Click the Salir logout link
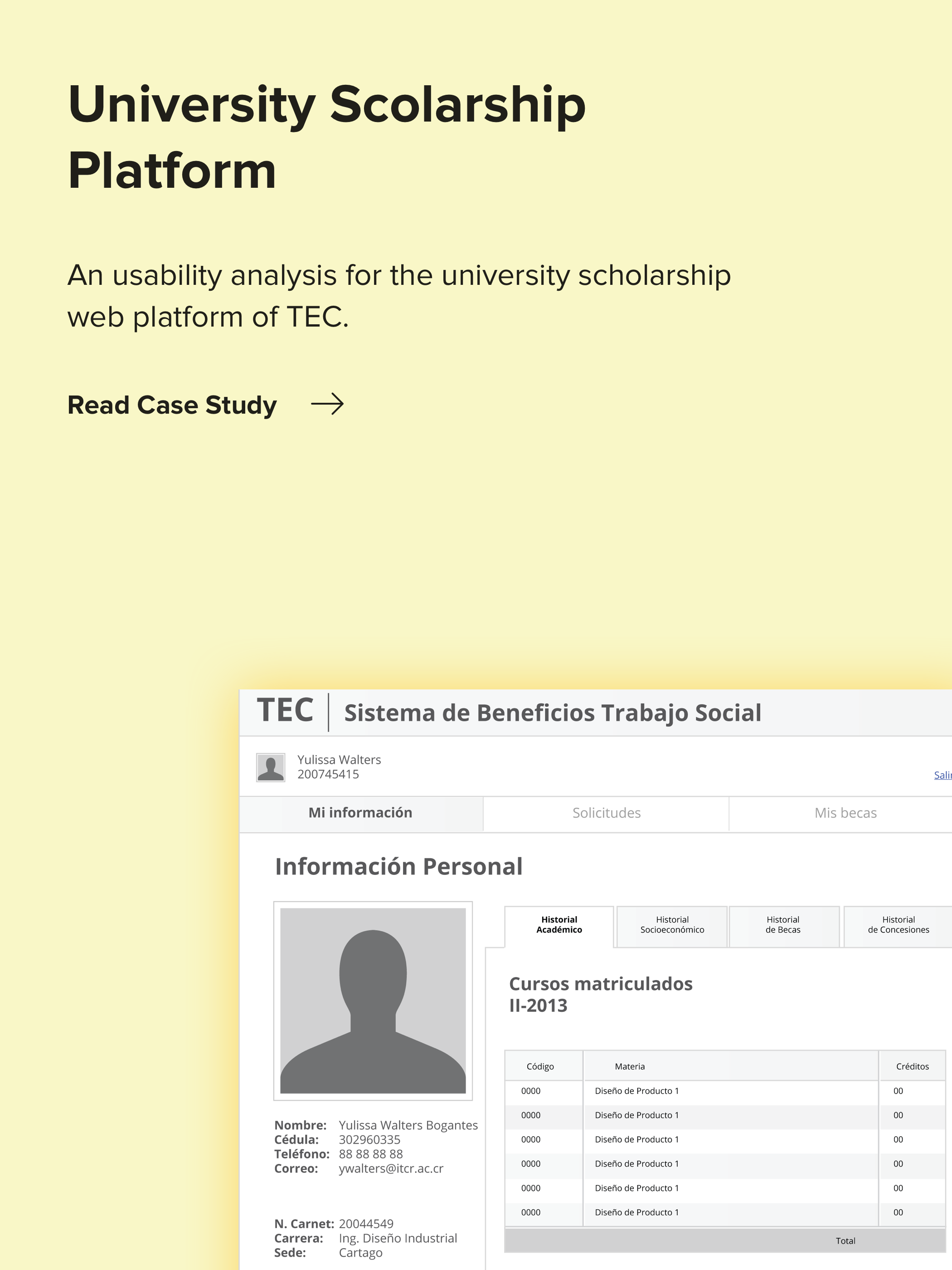 point(943,775)
